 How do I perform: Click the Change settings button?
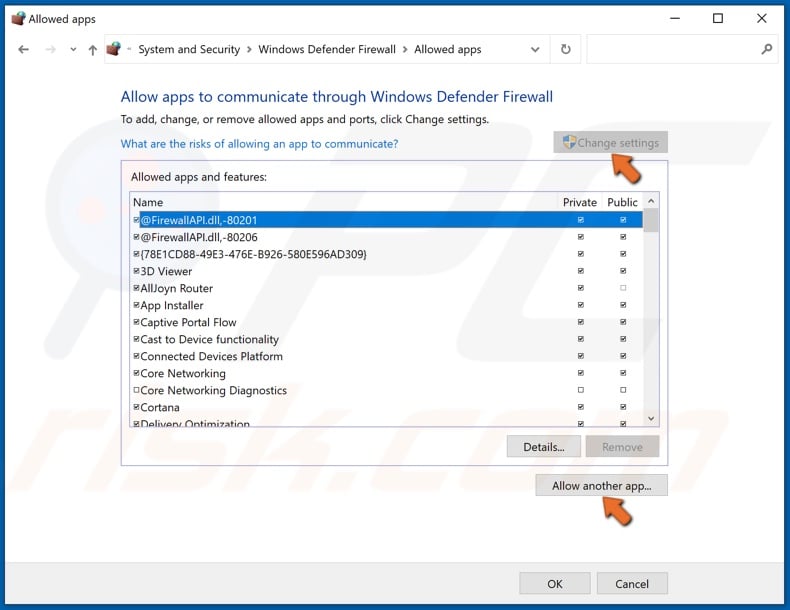(x=611, y=143)
